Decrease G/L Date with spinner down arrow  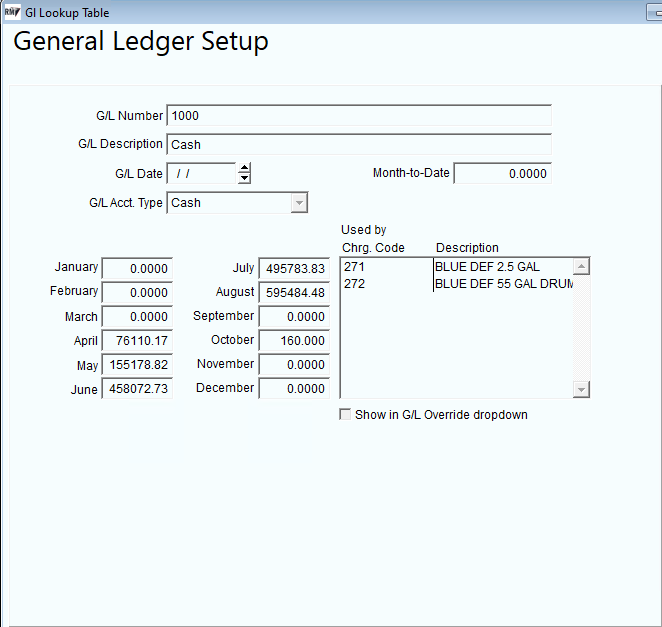coord(244,178)
